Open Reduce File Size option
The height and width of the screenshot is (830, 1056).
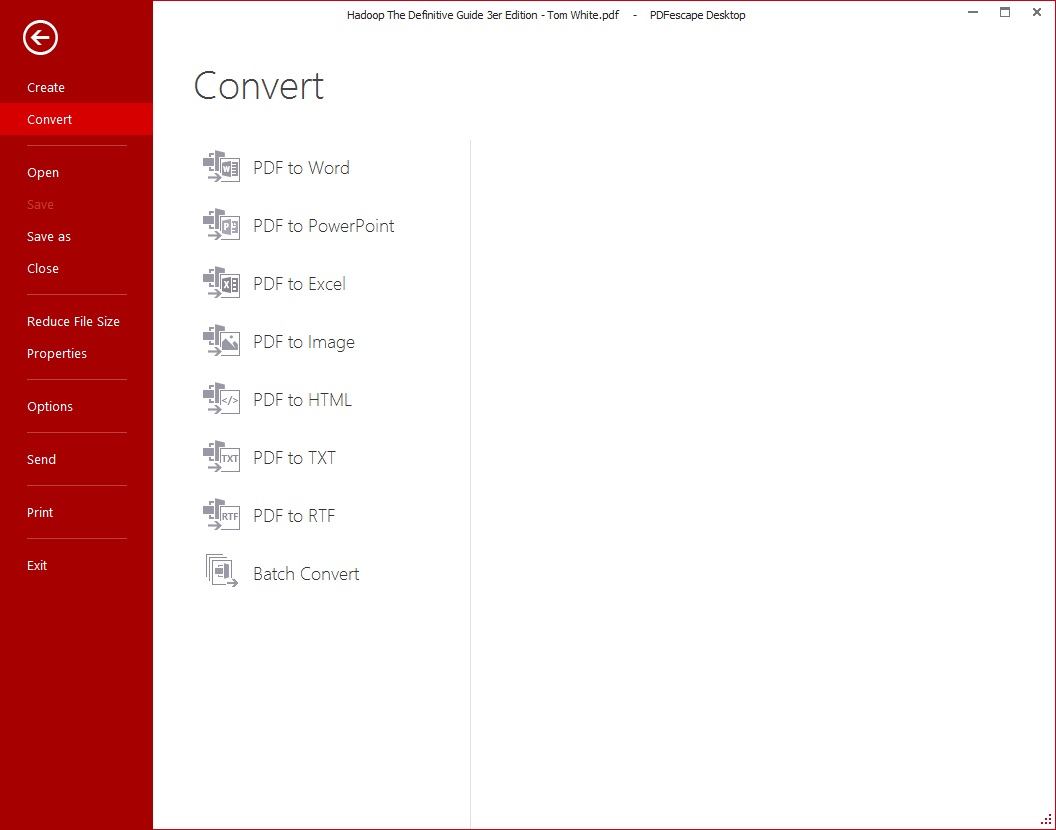point(76,321)
